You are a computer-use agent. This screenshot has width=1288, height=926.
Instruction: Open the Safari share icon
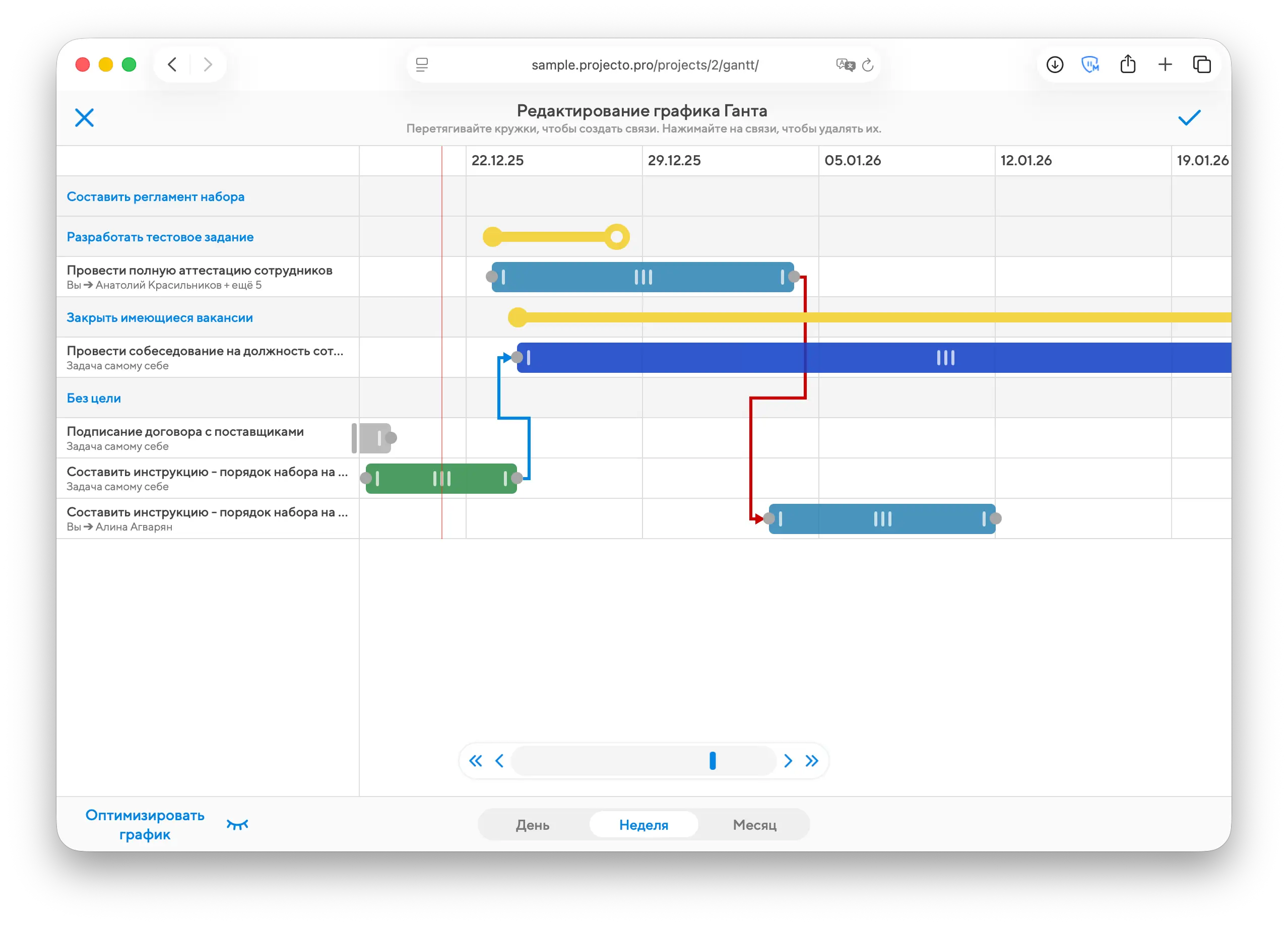click(1127, 64)
